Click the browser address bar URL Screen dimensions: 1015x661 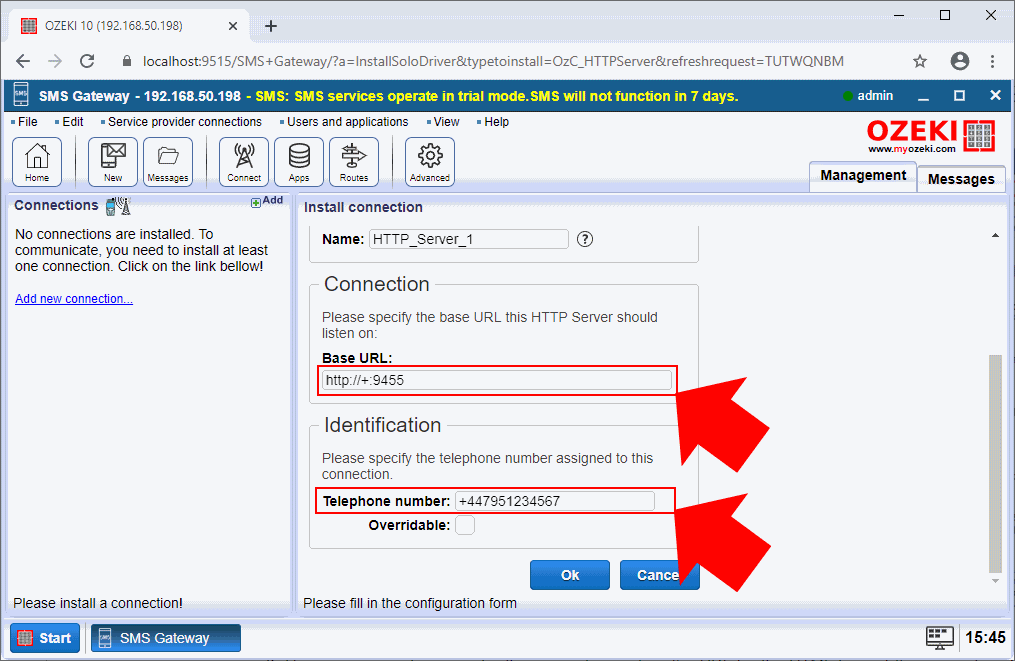493,61
